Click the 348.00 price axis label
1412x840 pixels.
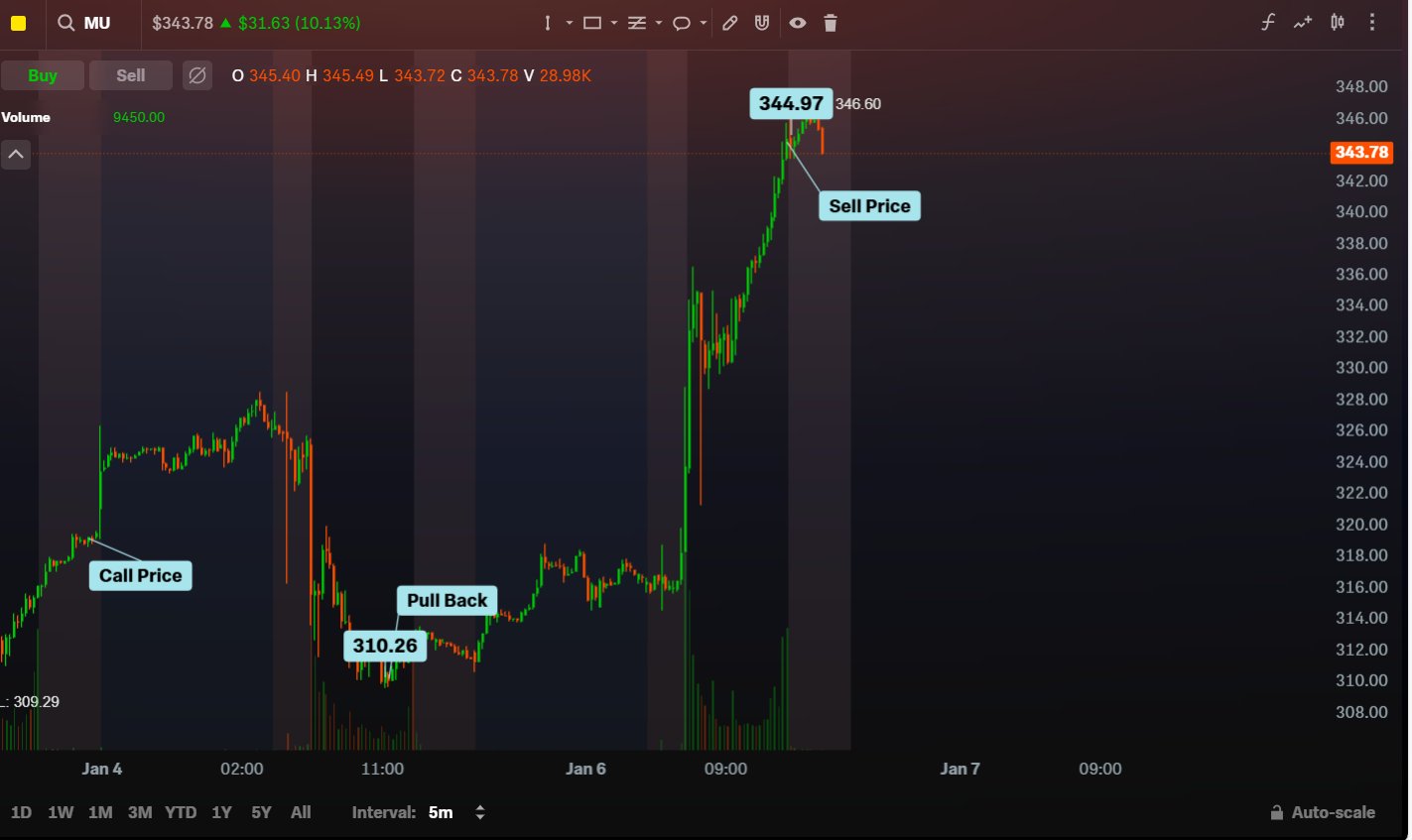[x=1361, y=86]
